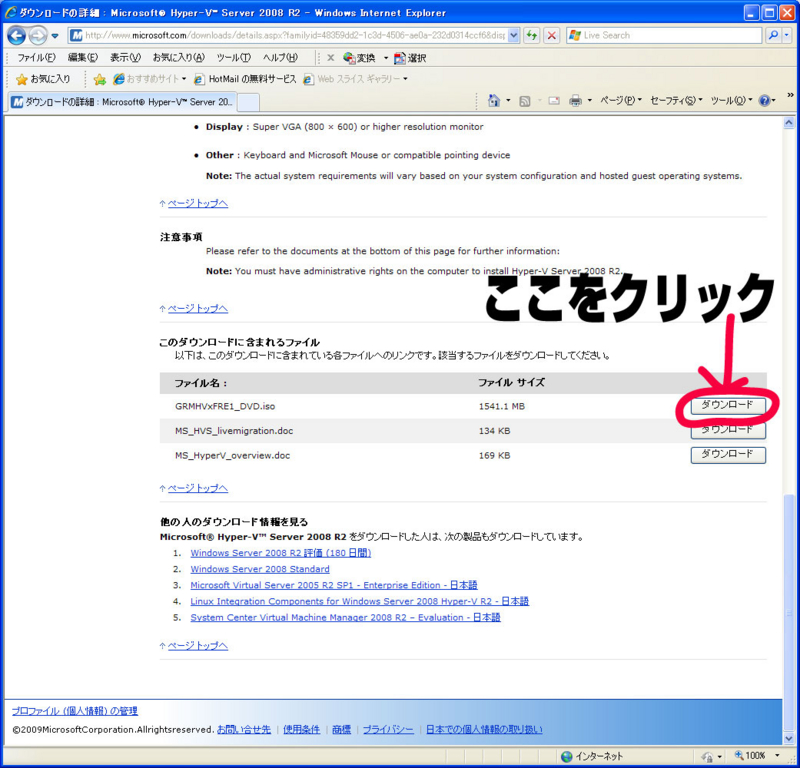Click the Read Mail icon
Viewport: 800px width, 768px height.
553,101
